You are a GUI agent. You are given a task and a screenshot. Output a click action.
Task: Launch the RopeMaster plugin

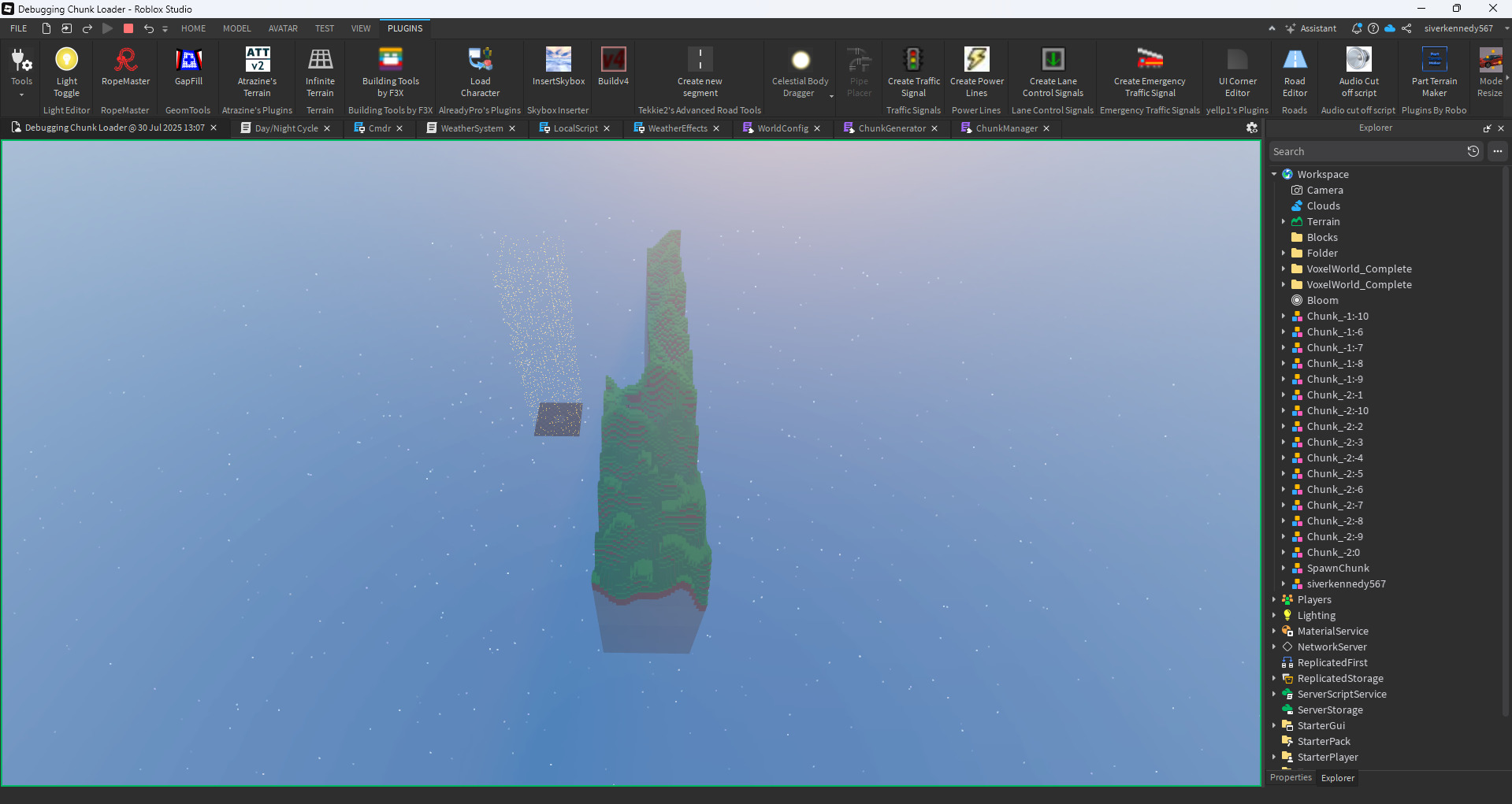pyautogui.click(x=124, y=71)
